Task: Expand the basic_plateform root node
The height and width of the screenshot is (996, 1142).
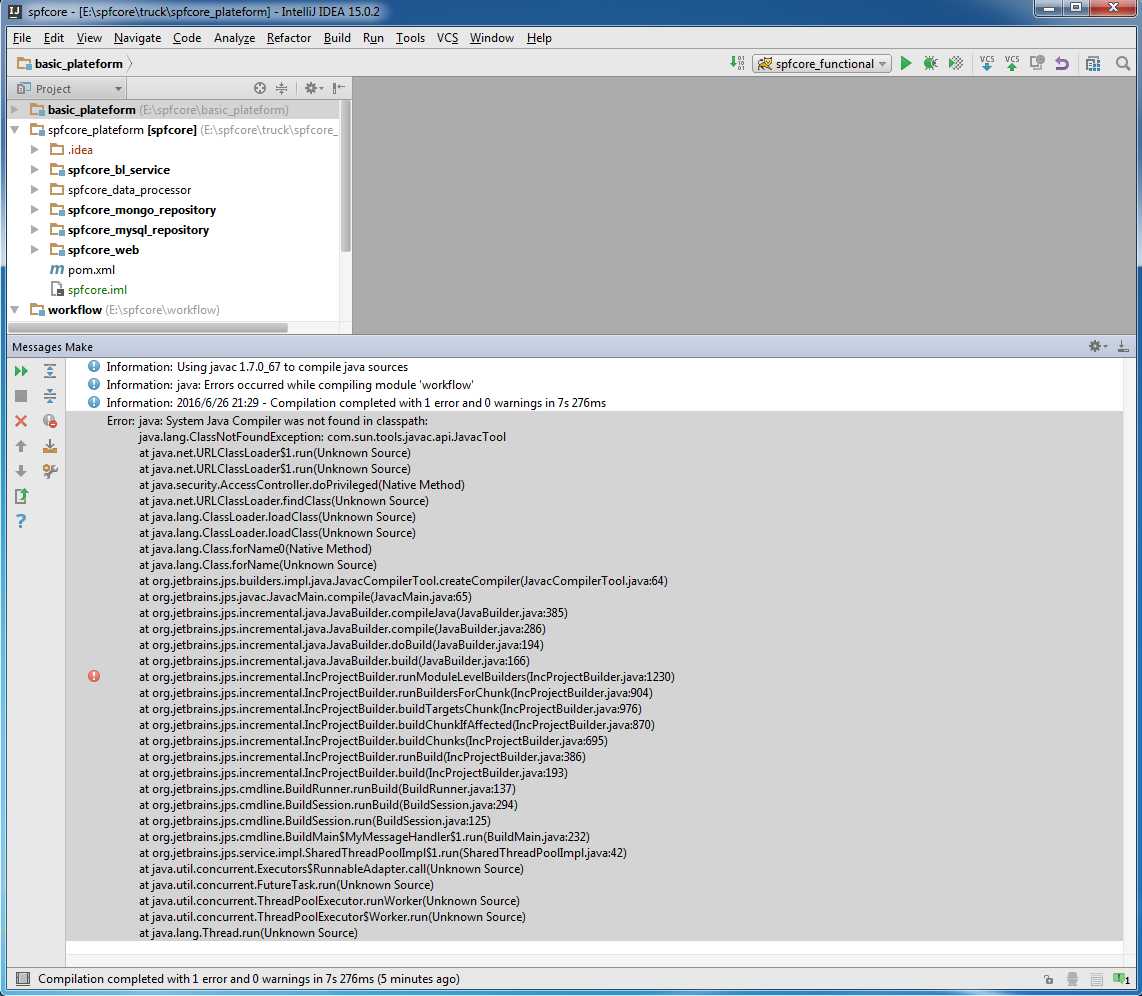Action: pos(15,110)
